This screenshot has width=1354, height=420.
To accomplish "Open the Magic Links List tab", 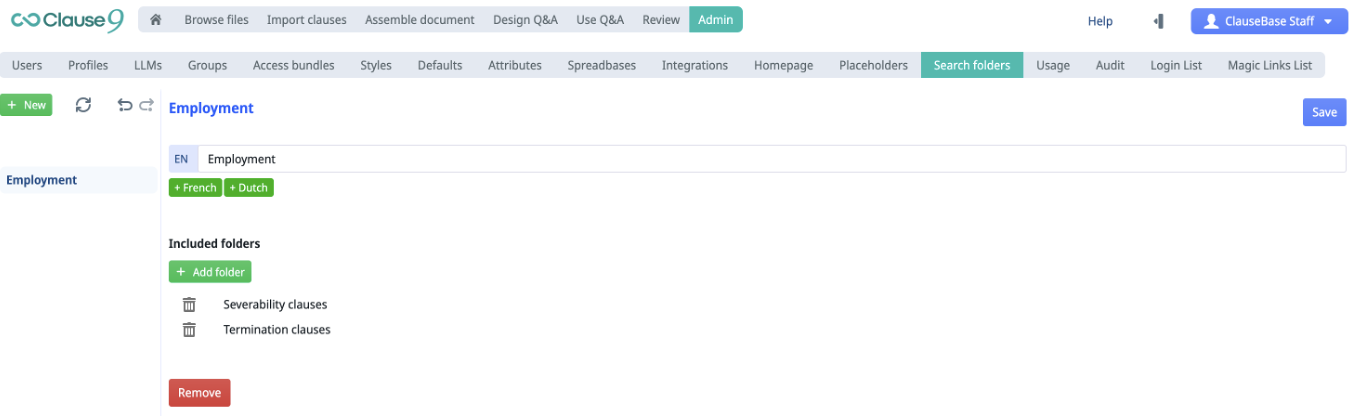I will point(1269,65).
